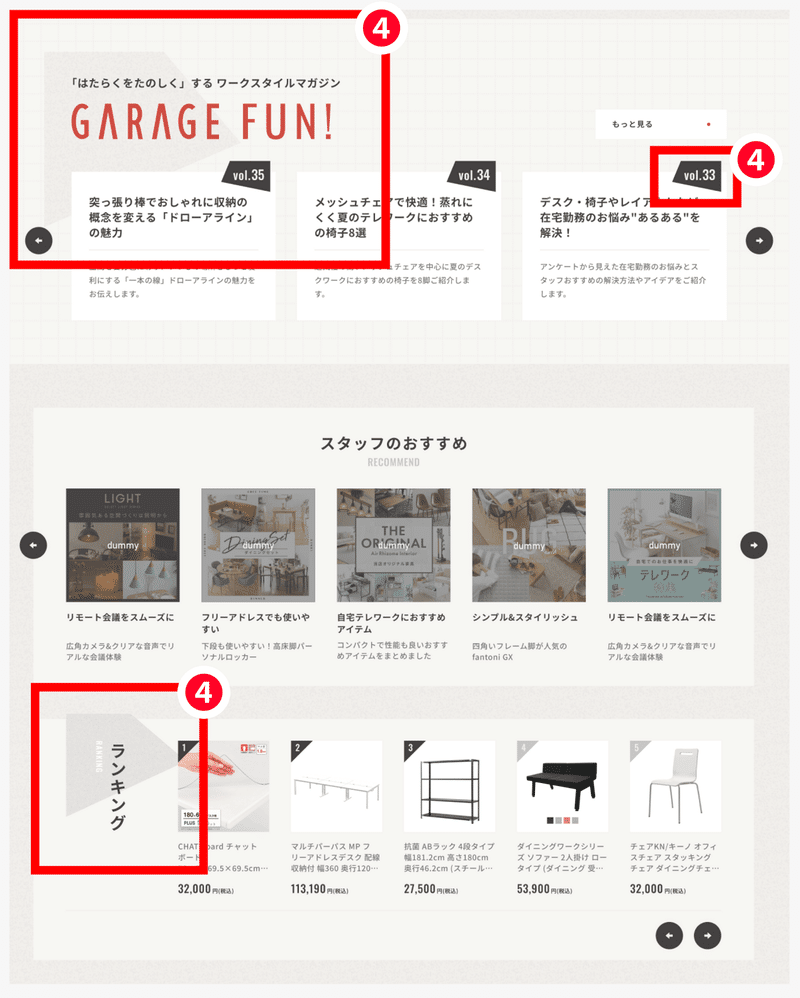Click the magazine carousel previous arrow
The height and width of the screenshot is (998, 800).
(x=39, y=241)
